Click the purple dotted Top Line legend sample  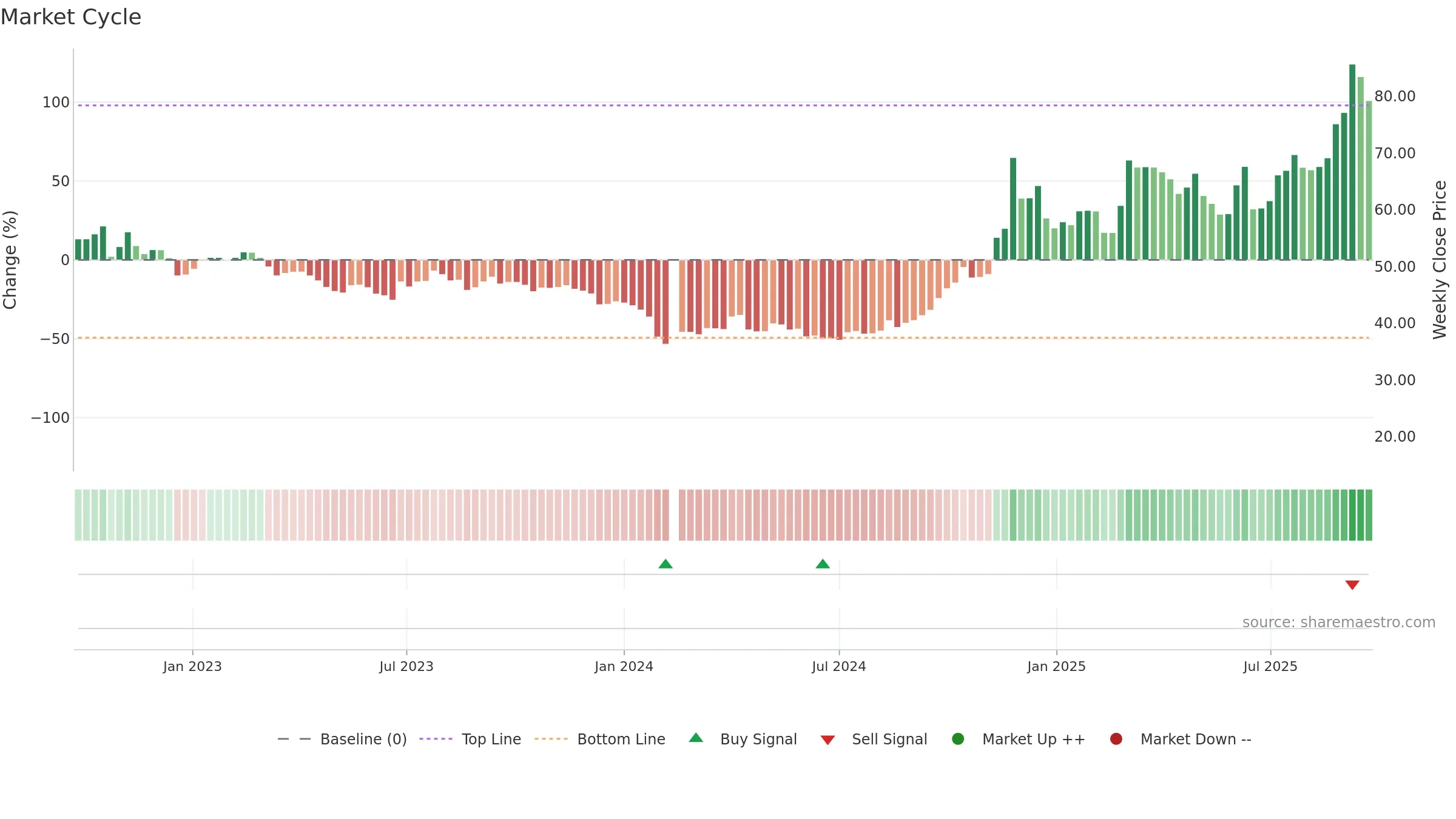tap(436, 739)
